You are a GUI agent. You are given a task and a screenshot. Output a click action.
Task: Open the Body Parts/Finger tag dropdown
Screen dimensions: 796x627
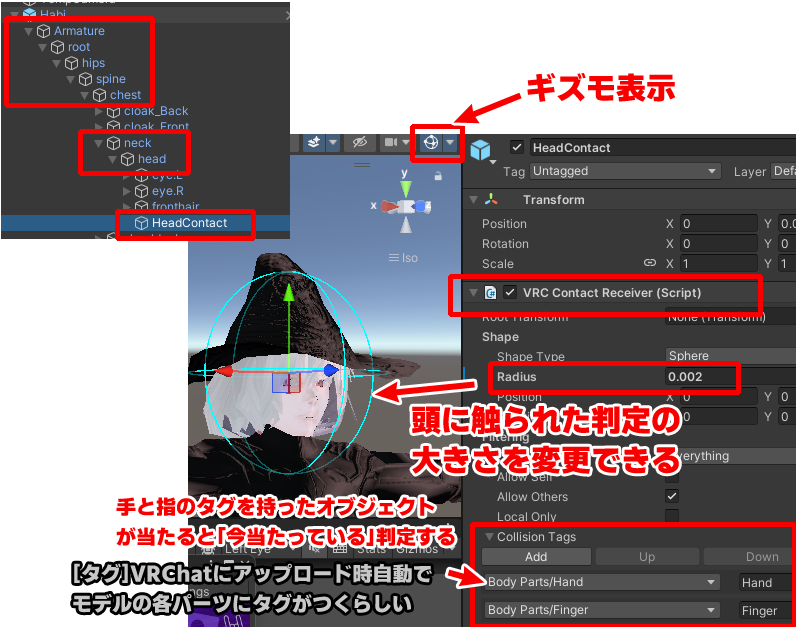[602, 610]
